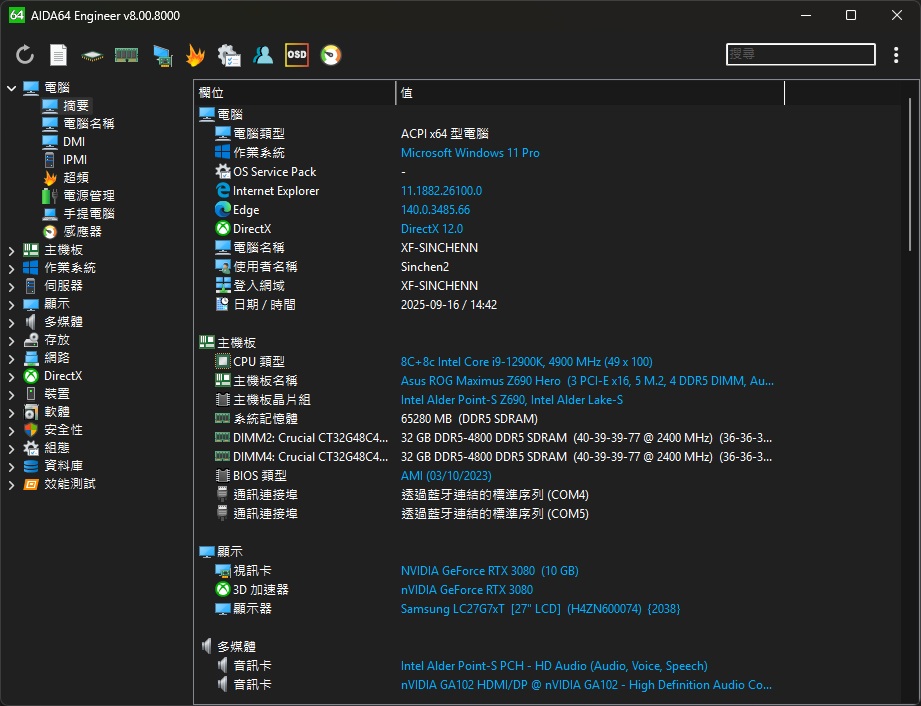921x706 pixels.
Task: Expand the 伺服器 tree node
Action: tap(11, 287)
